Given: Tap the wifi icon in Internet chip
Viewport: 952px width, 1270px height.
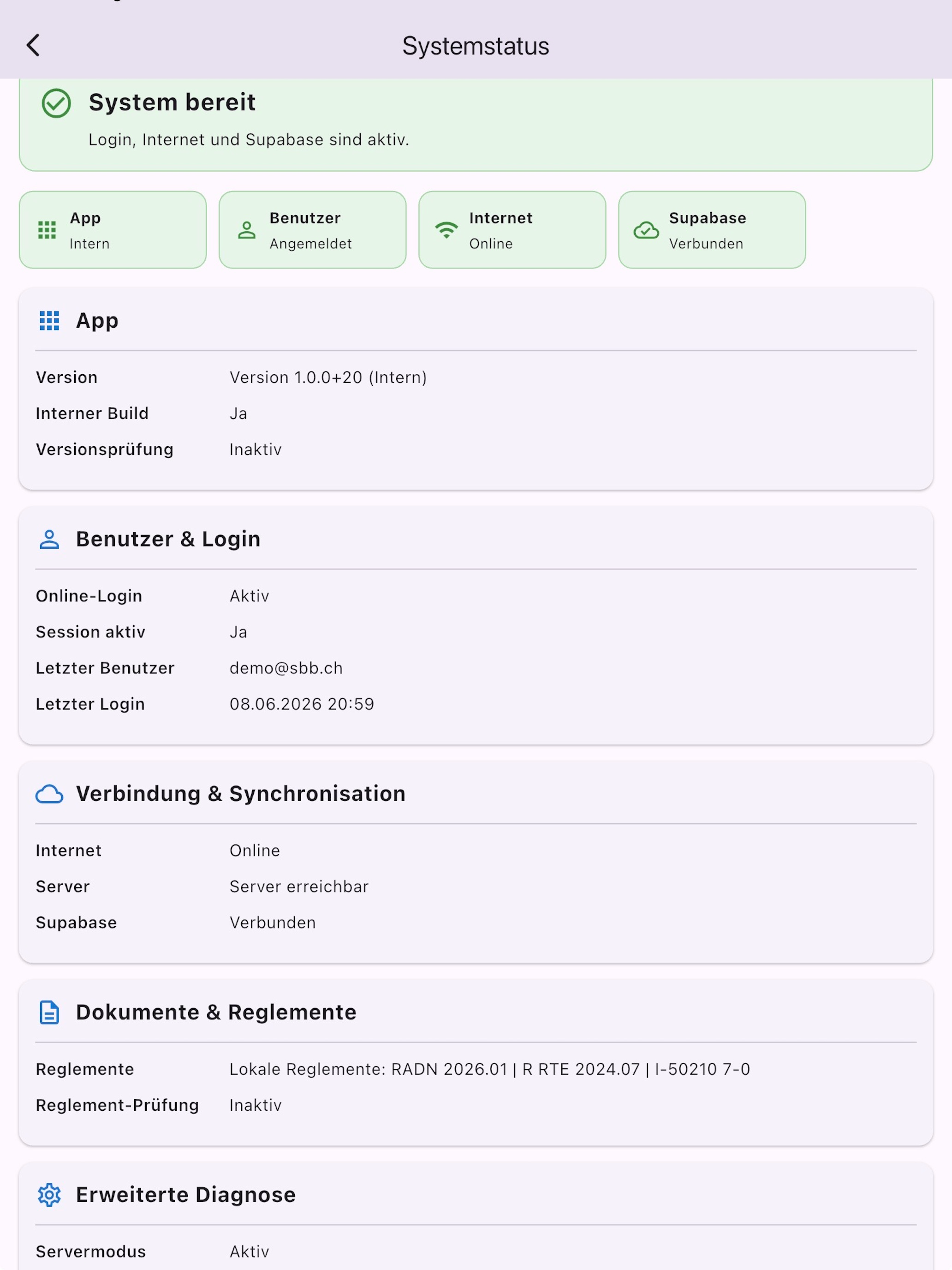Looking at the screenshot, I should tap(446, 230).
